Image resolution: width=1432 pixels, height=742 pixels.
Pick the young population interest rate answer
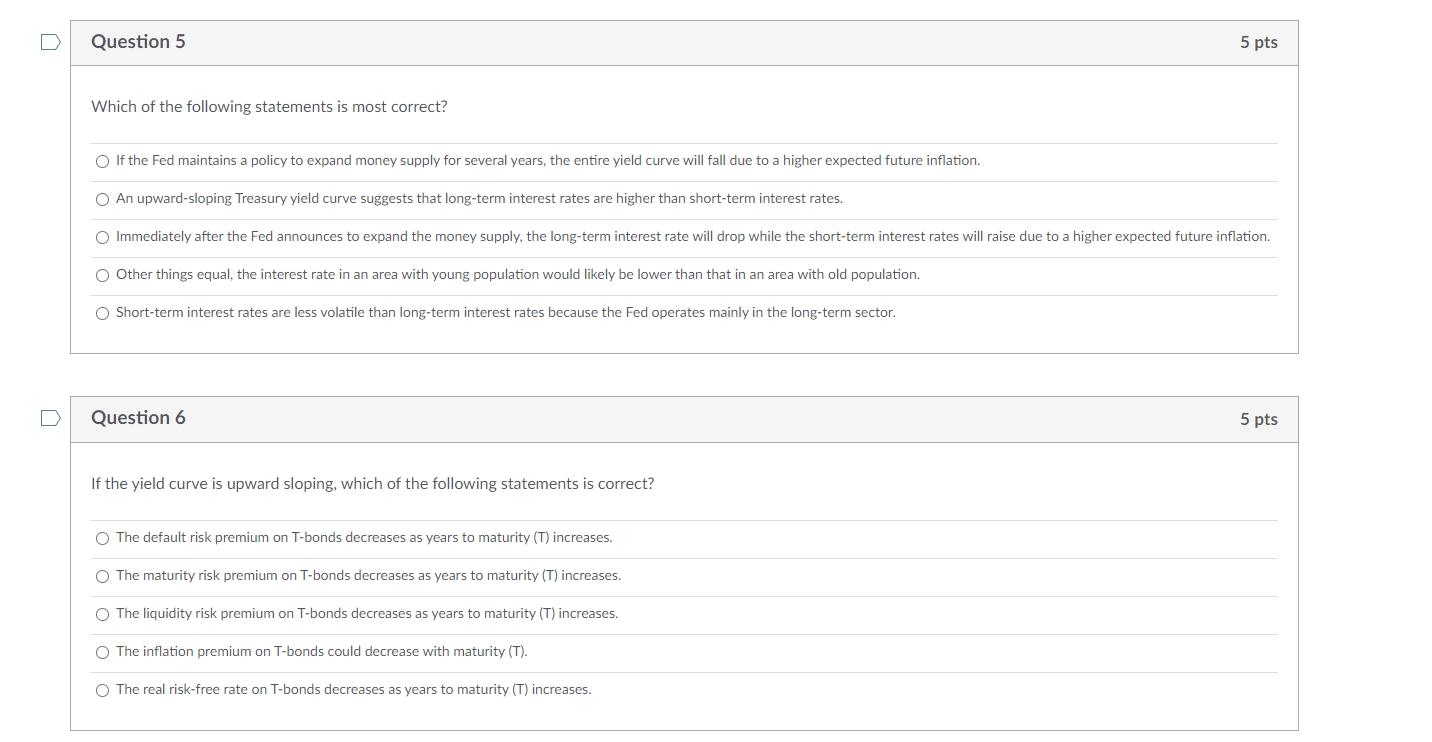click(102, 275)
